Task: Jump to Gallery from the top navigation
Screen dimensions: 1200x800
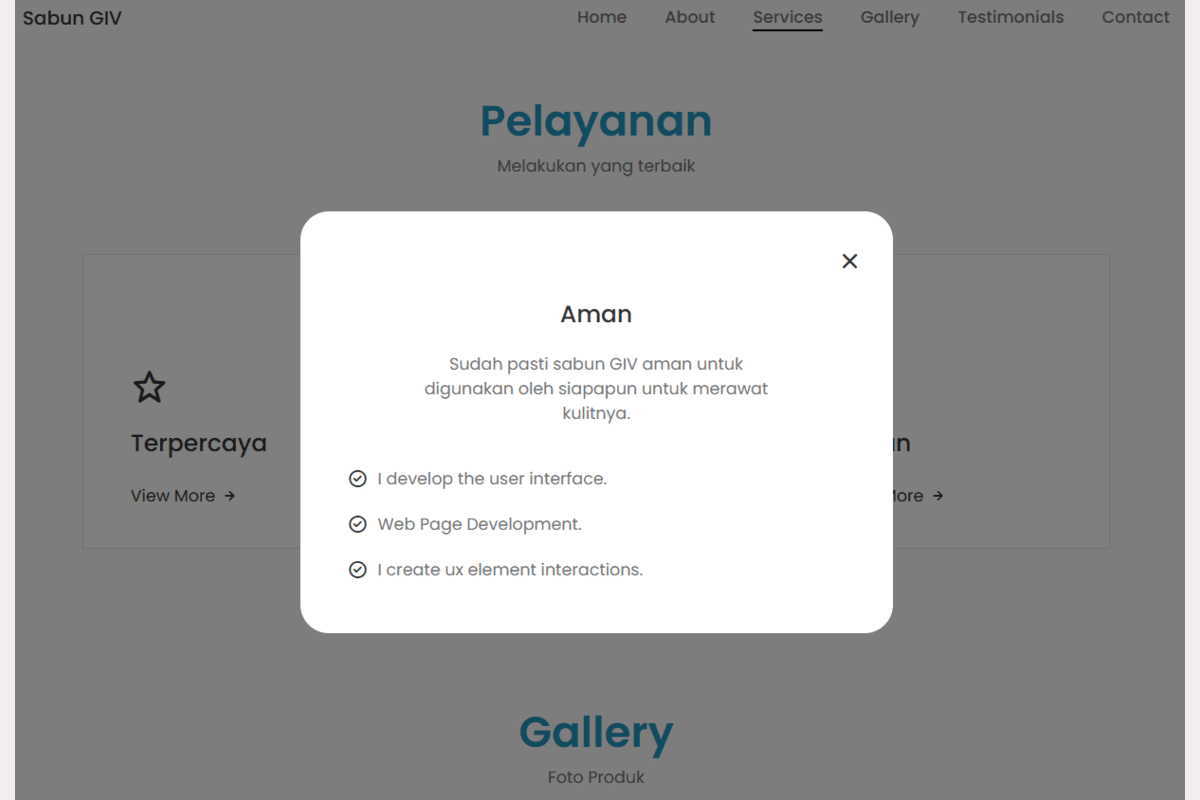Action: coord(889,17)
